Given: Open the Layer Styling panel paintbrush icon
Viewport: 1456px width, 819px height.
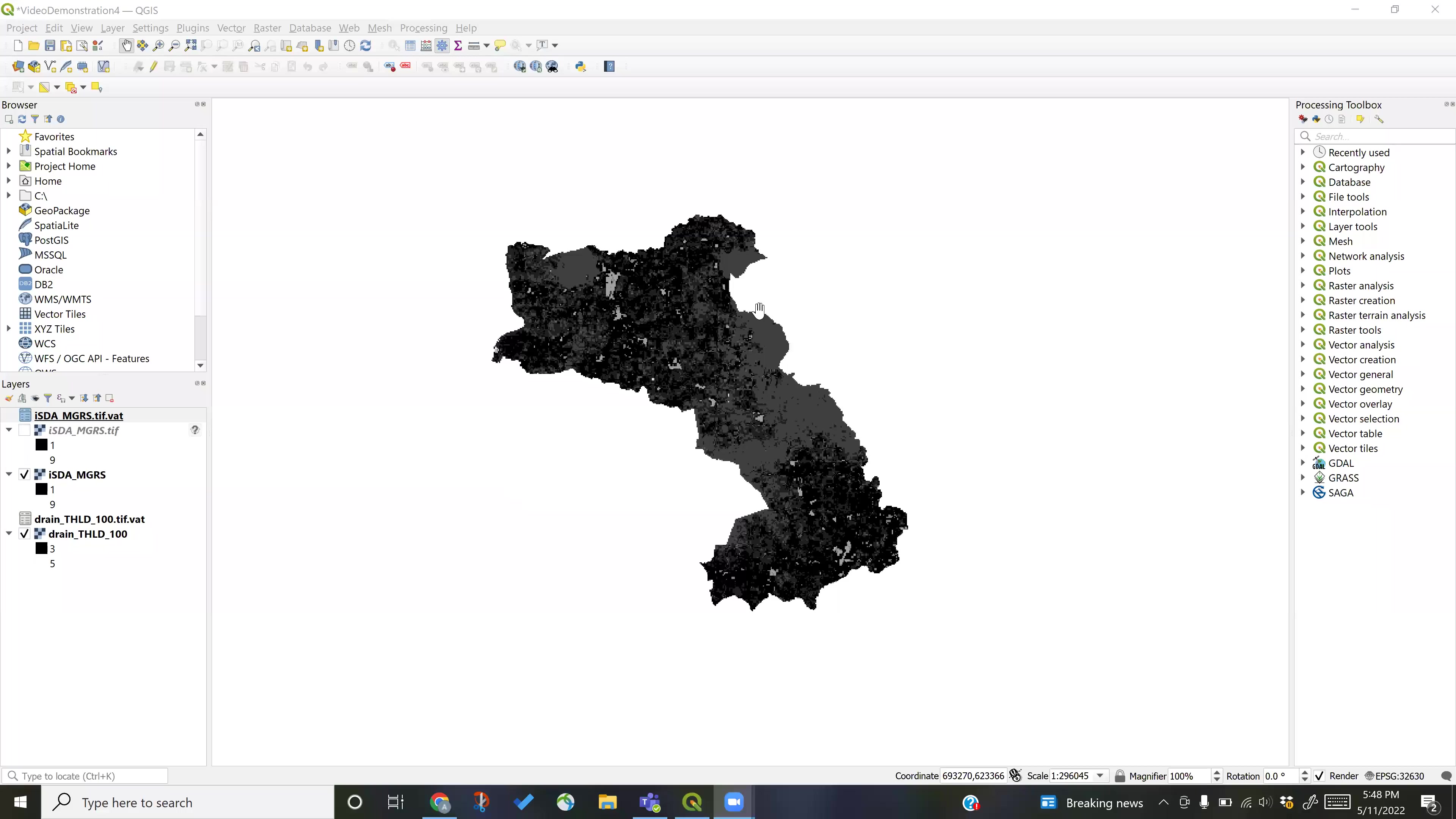Looking at the screenshot, I should 9,398.
